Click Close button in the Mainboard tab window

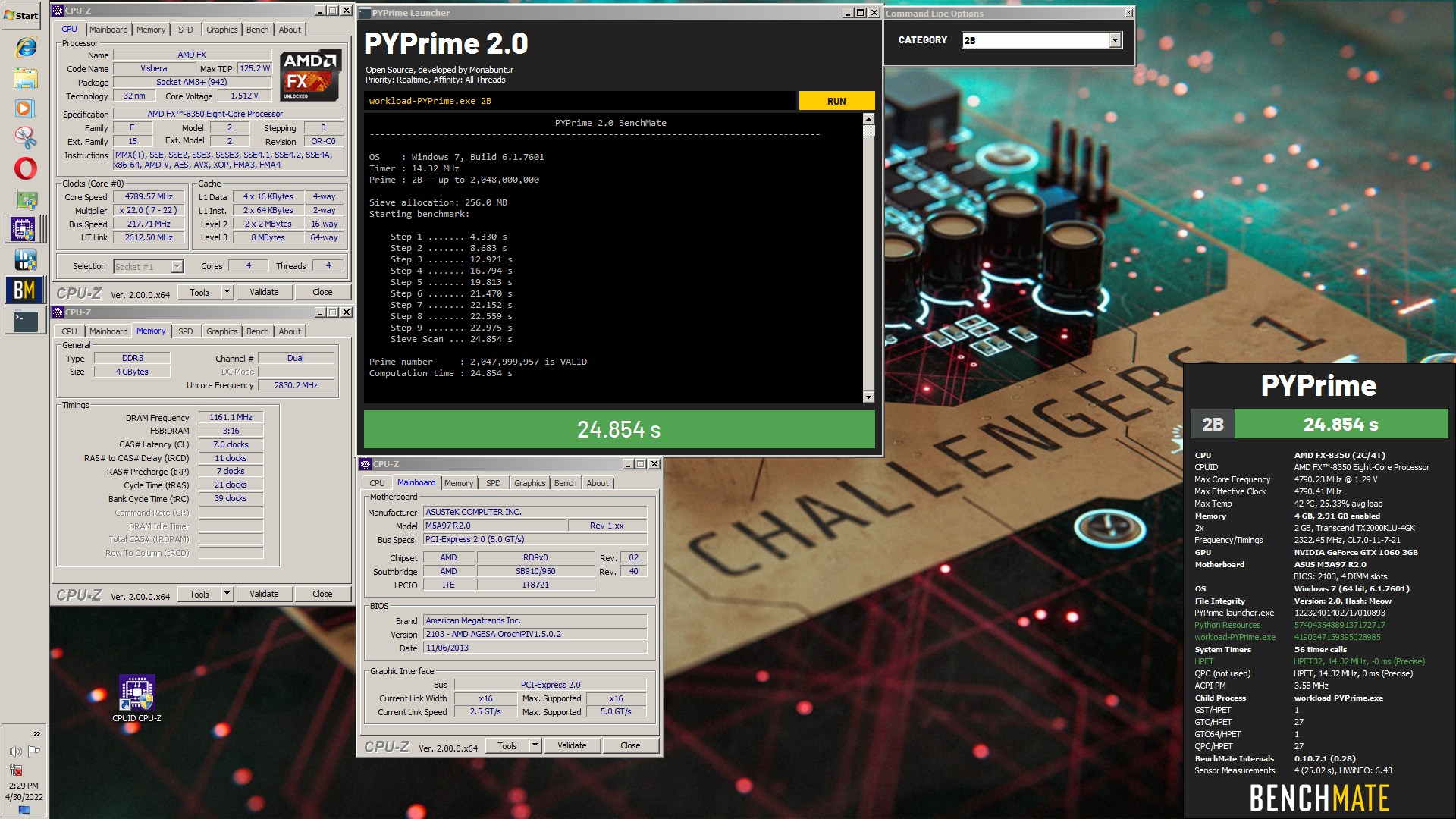[630, 745]
